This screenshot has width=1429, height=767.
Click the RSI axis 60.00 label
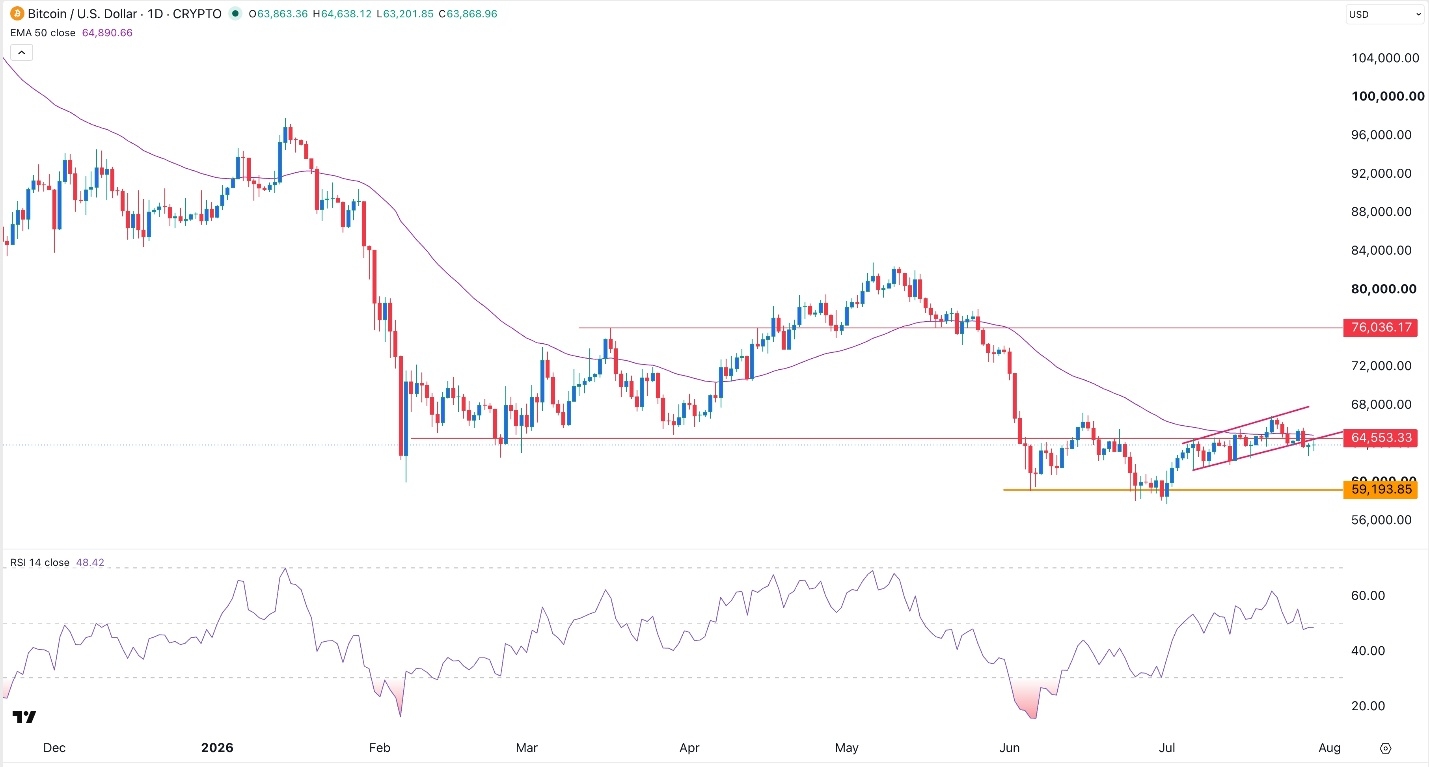pyautogui.click(x=1368, y=595)
